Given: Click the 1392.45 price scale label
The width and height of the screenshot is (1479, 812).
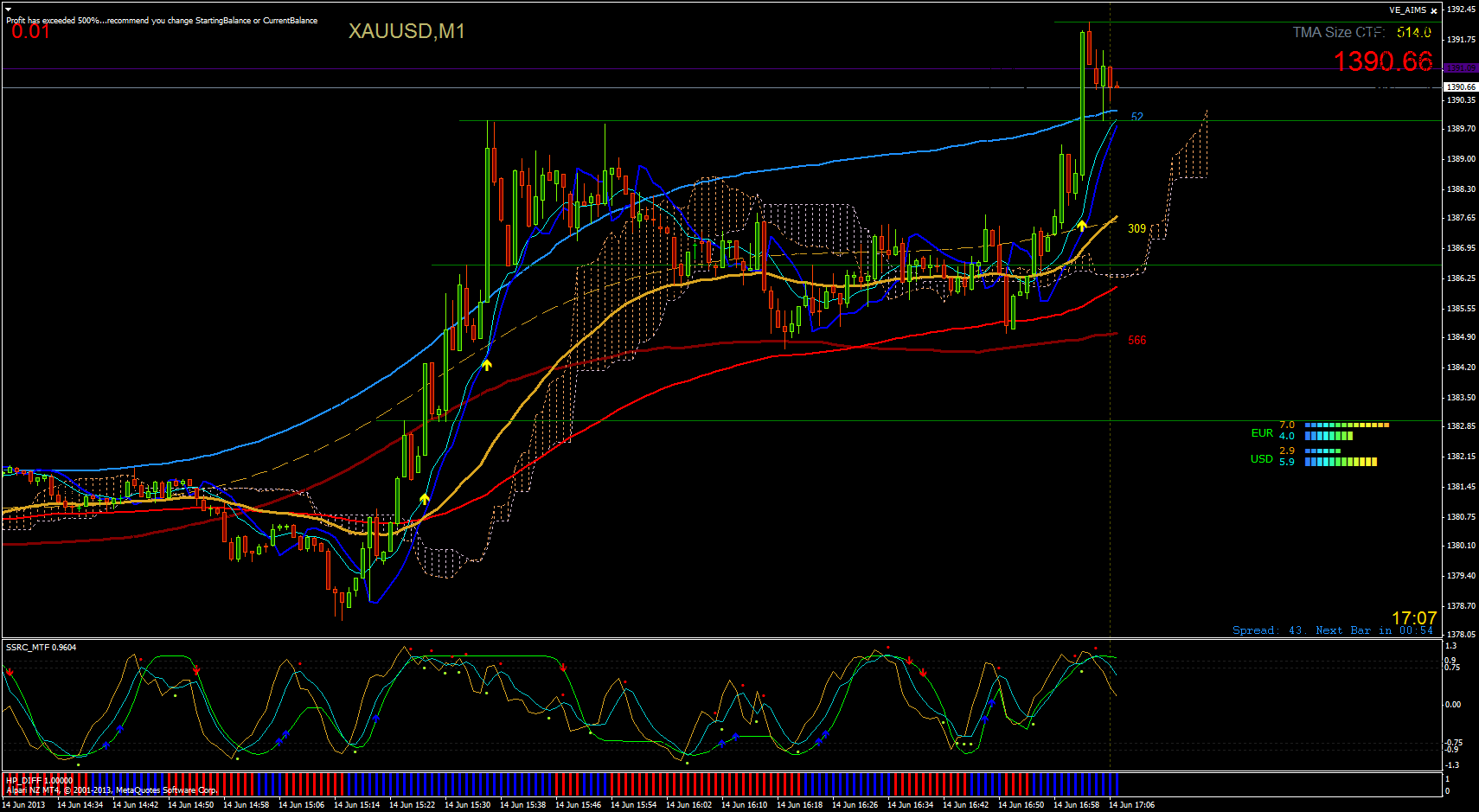Looking at the screenshot, I should (1461, 10).
